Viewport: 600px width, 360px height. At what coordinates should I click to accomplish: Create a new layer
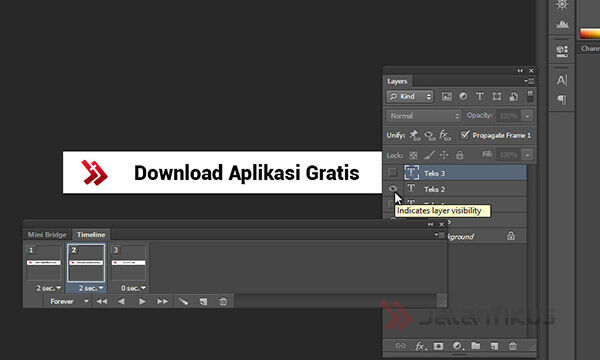coord(494,346)
